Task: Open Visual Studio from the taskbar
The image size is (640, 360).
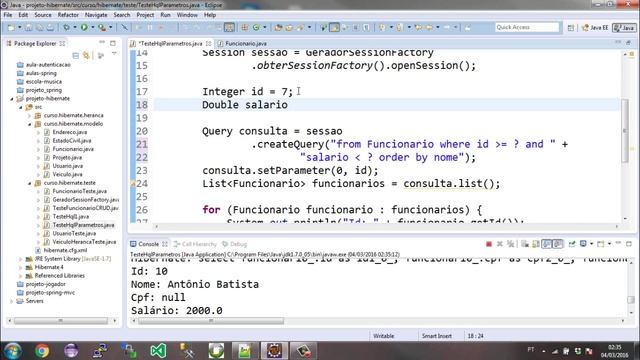Action: [158, 351]
